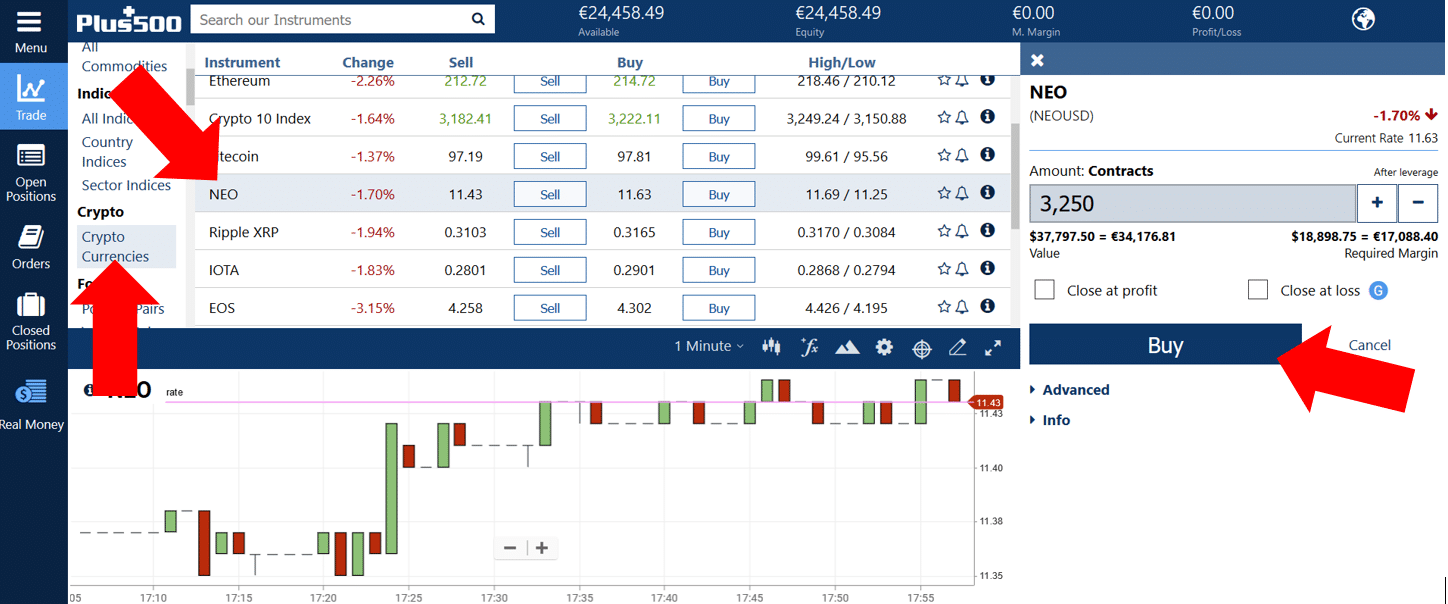Image resolution: width=1448 pixels, height=604 pixels.
Task: Open the 1 Minute timeframe dropdown
Action: pyautogui.click(x=708, y=346)
